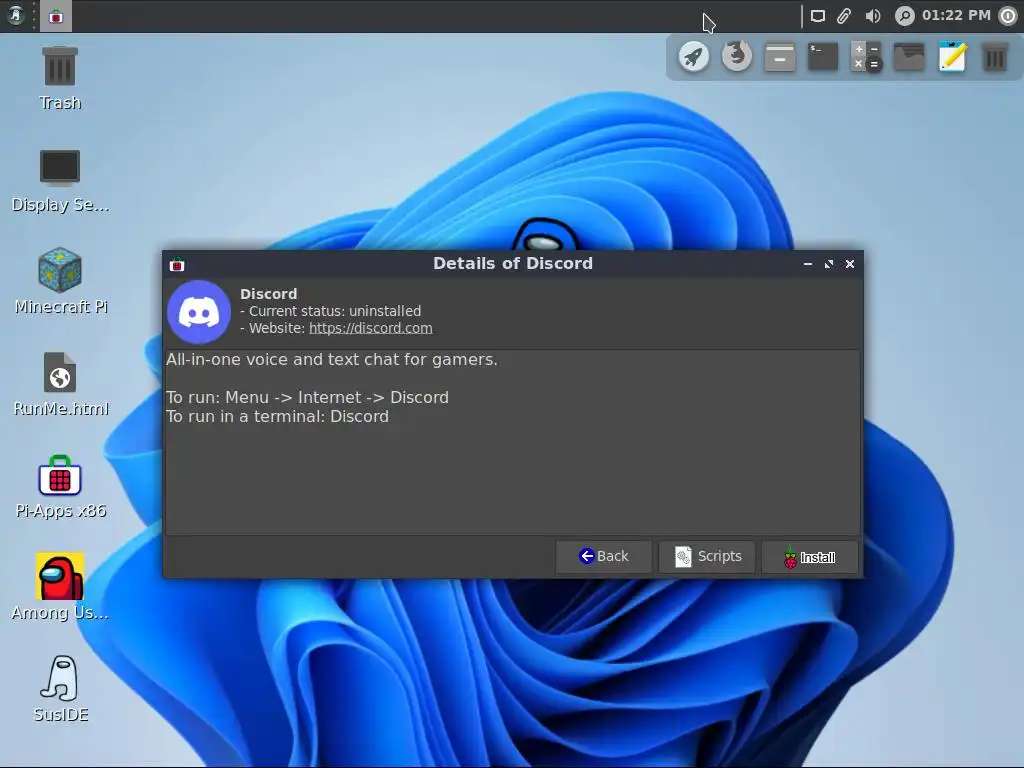Launch Among Us desktop icon
1024x768 pixels.
60,586
